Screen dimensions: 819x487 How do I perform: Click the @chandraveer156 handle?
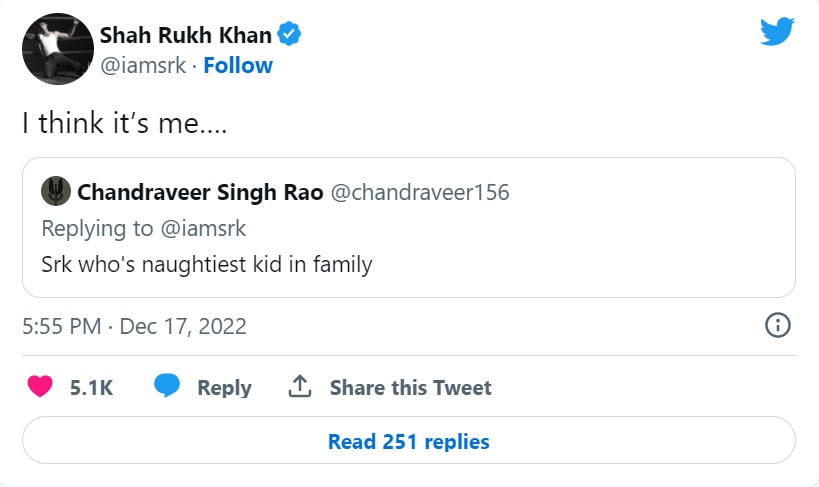[419, 192]
